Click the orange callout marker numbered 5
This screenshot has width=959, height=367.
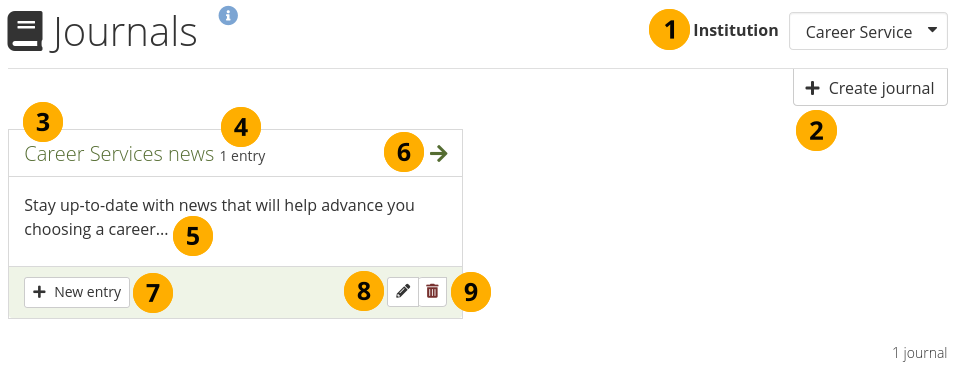[193, 236]
